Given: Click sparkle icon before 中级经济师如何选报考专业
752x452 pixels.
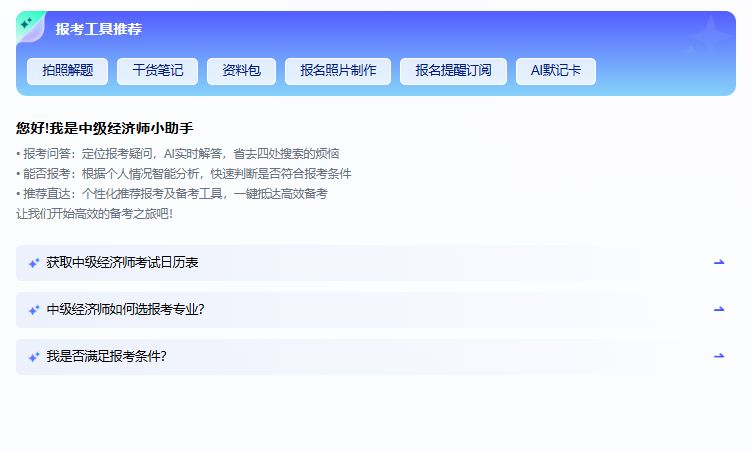Looking at the screenshot, I should point(34,310).
